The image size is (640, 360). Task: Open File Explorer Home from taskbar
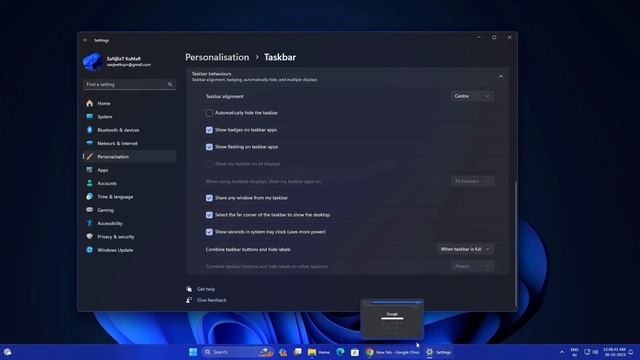[319, 352]
